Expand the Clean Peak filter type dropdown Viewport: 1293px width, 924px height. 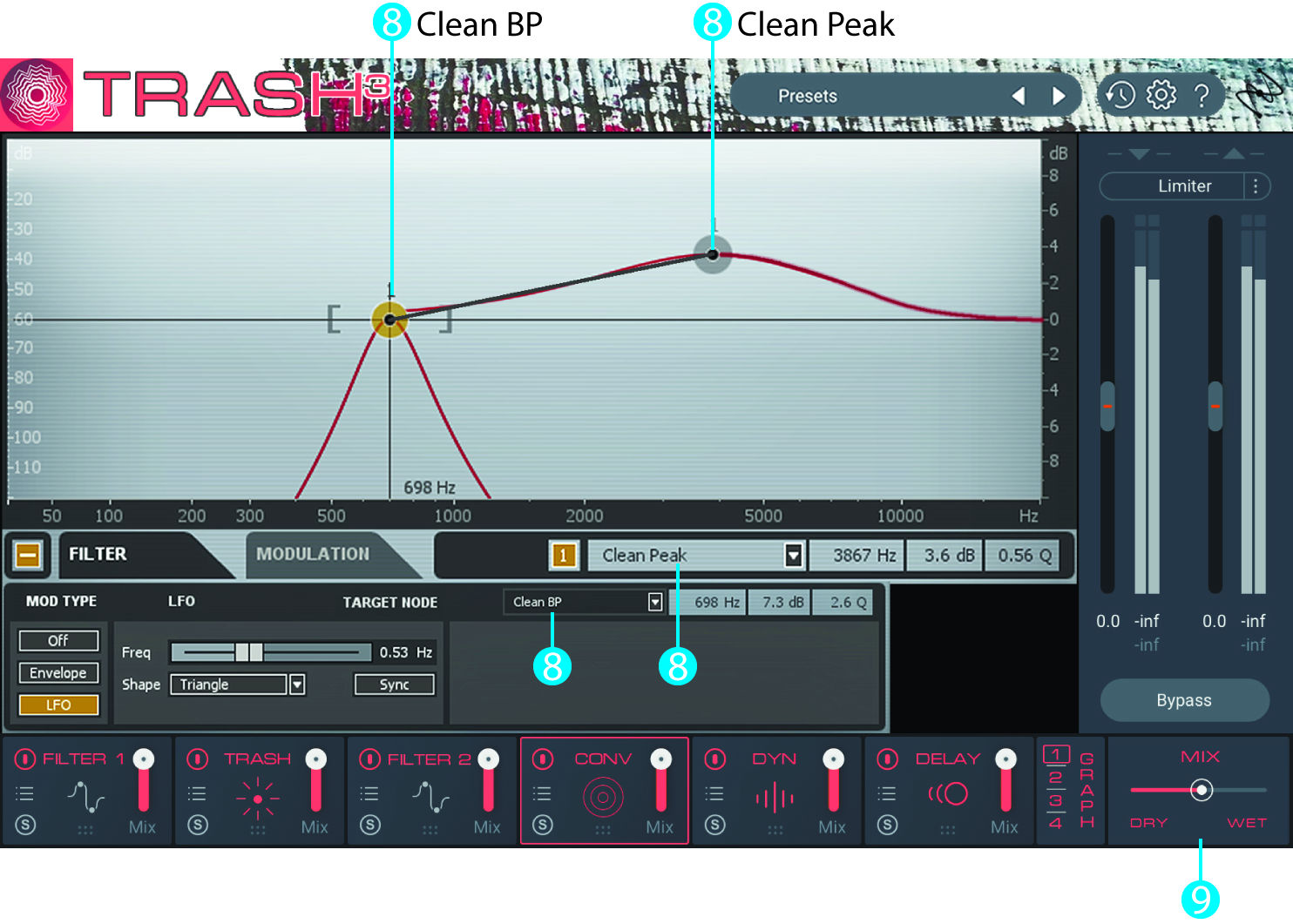tap(793, 556)
